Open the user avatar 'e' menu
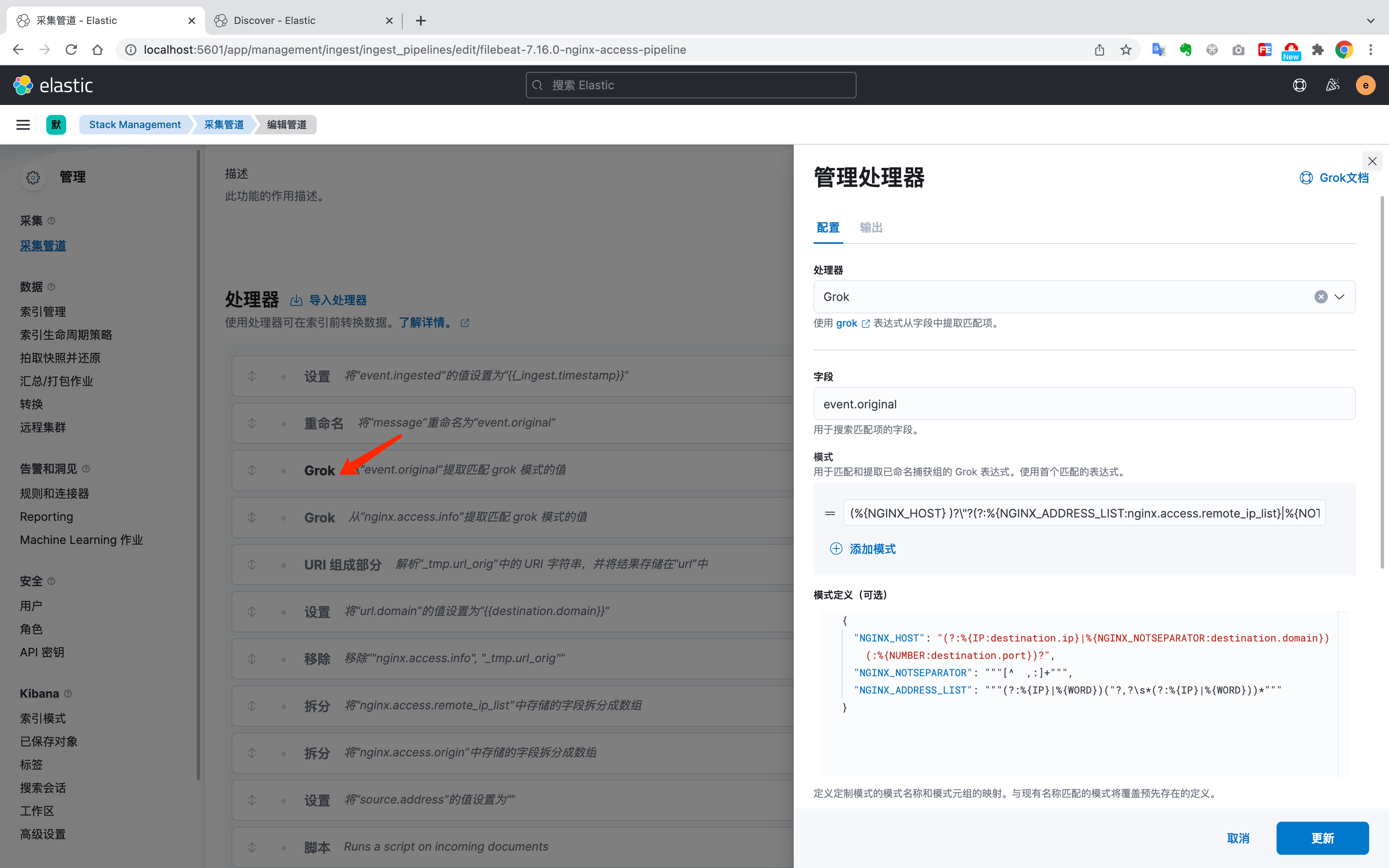Image resolution: width=1389 pixels, height=868 pixels. click(x=1365, y=85)
